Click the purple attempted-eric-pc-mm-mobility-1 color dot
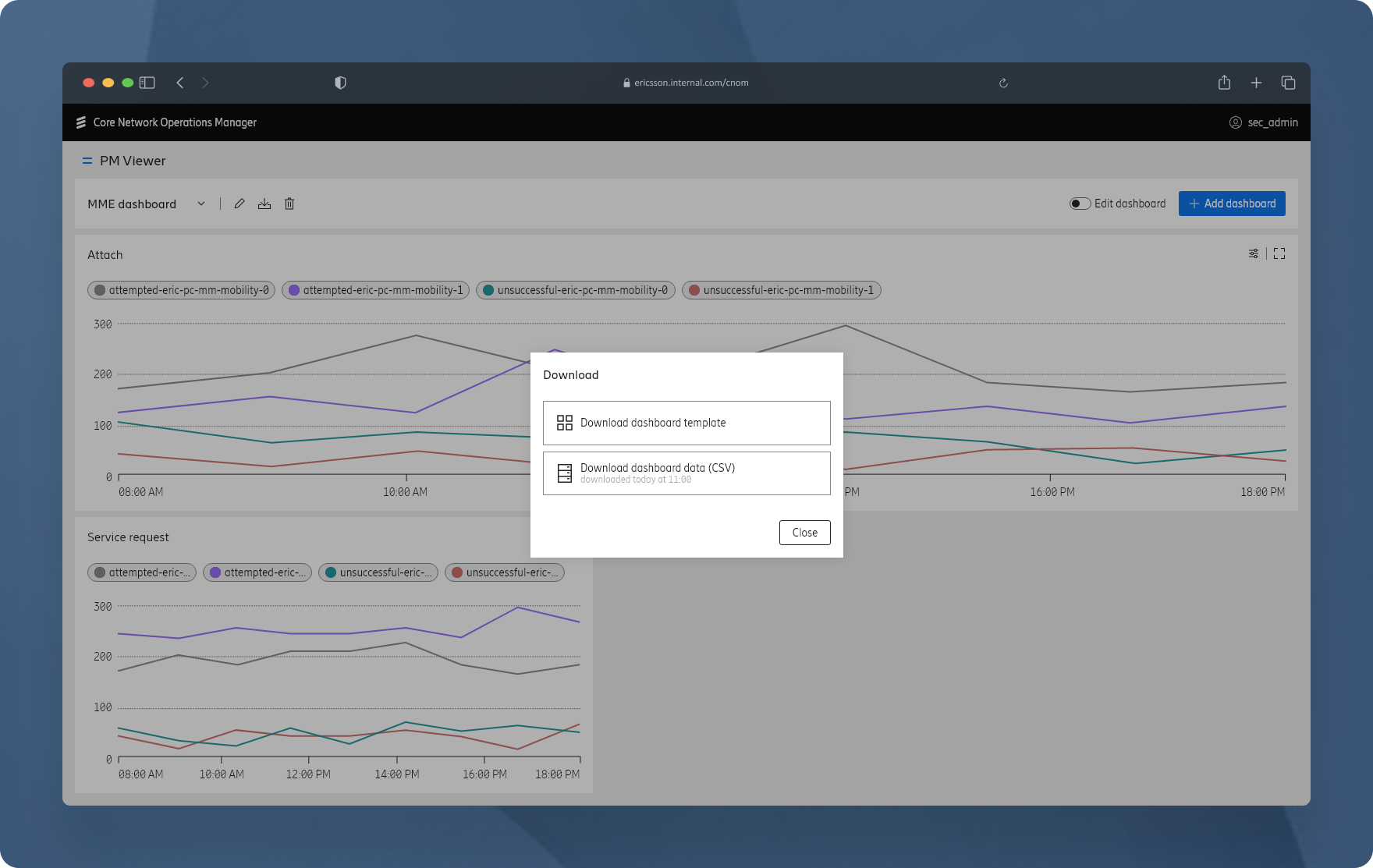This screenshot has width=1373, height=868. tap(294, 290)
